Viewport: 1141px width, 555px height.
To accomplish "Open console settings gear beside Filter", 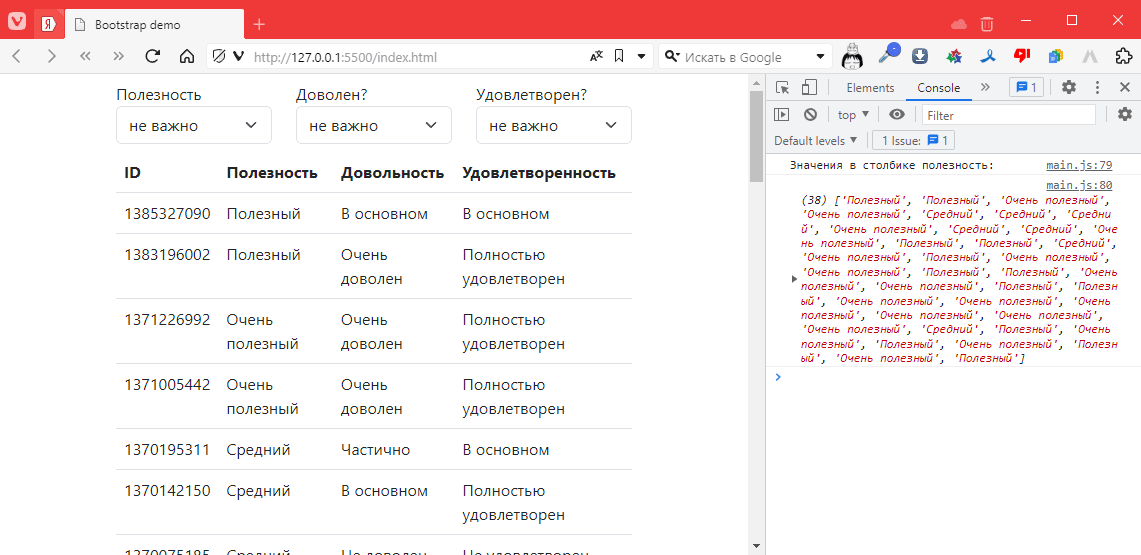I will point(1124,115).
